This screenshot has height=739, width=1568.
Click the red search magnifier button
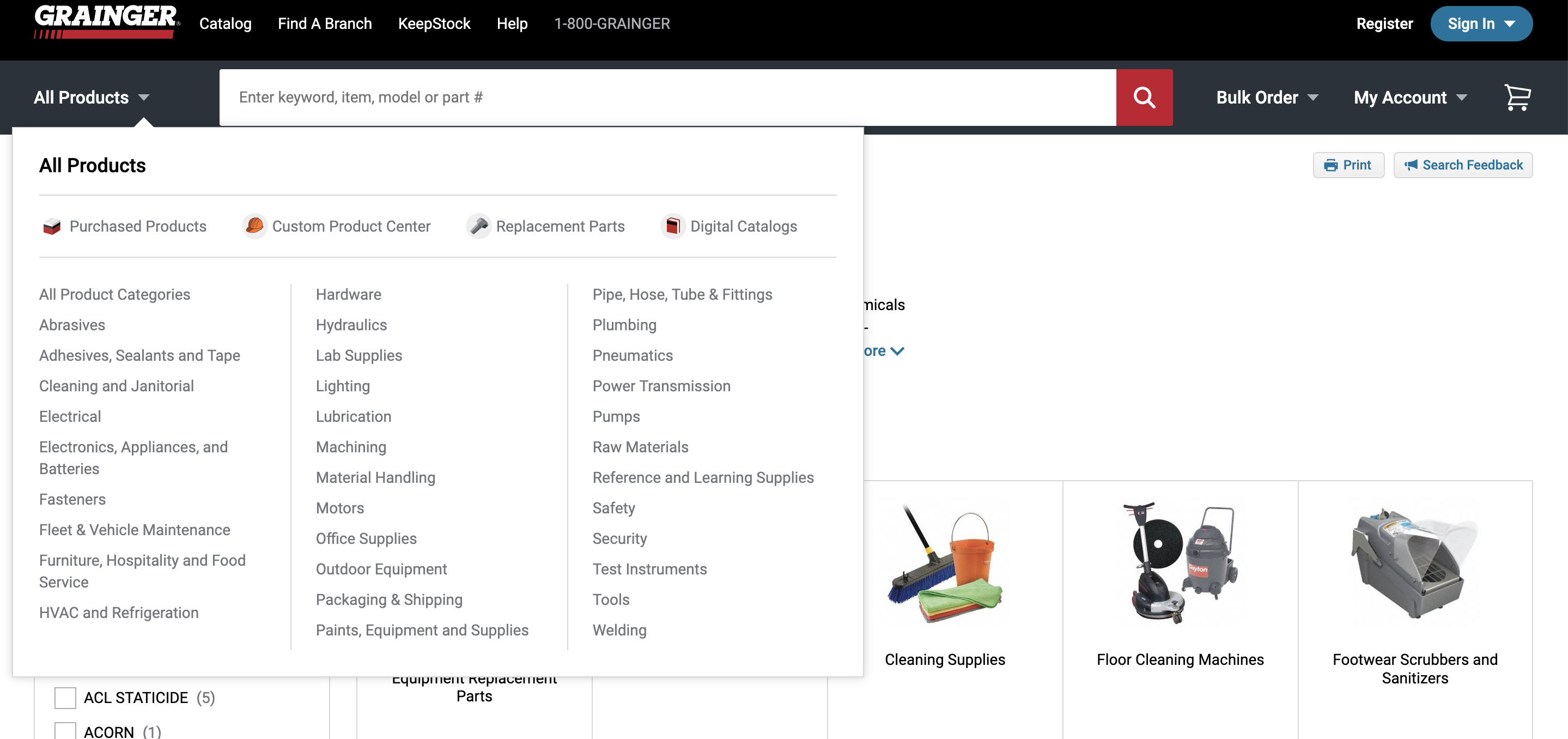click(x=1144, y=98)
